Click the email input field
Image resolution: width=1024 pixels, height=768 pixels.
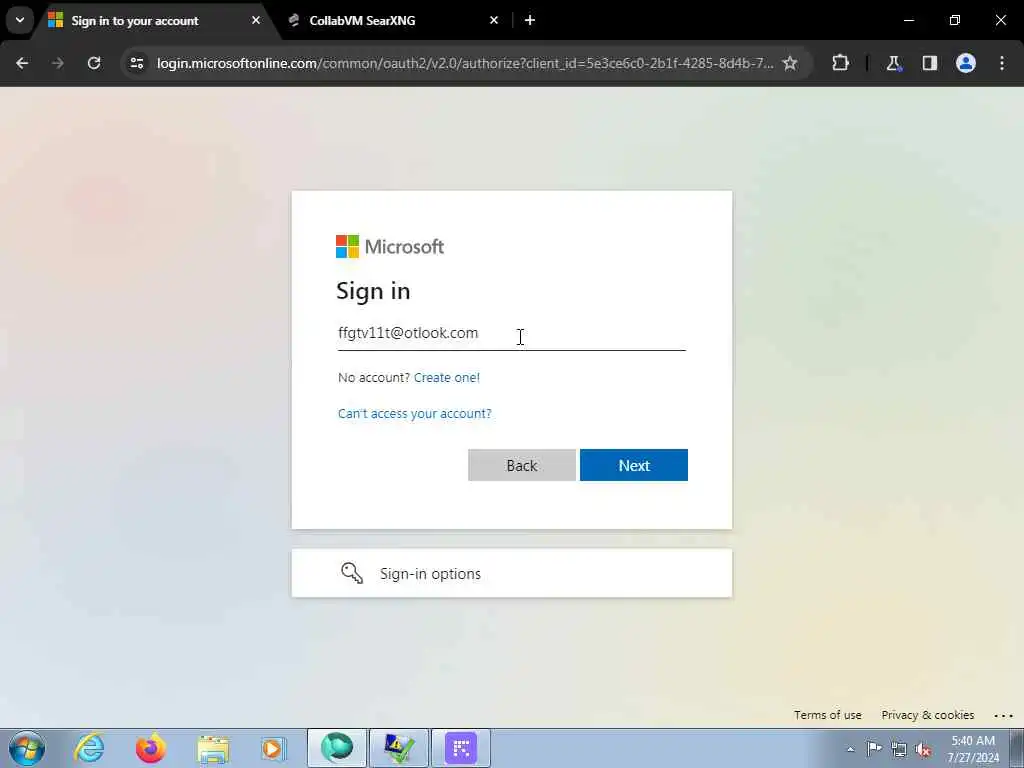(x=511, y=334)
